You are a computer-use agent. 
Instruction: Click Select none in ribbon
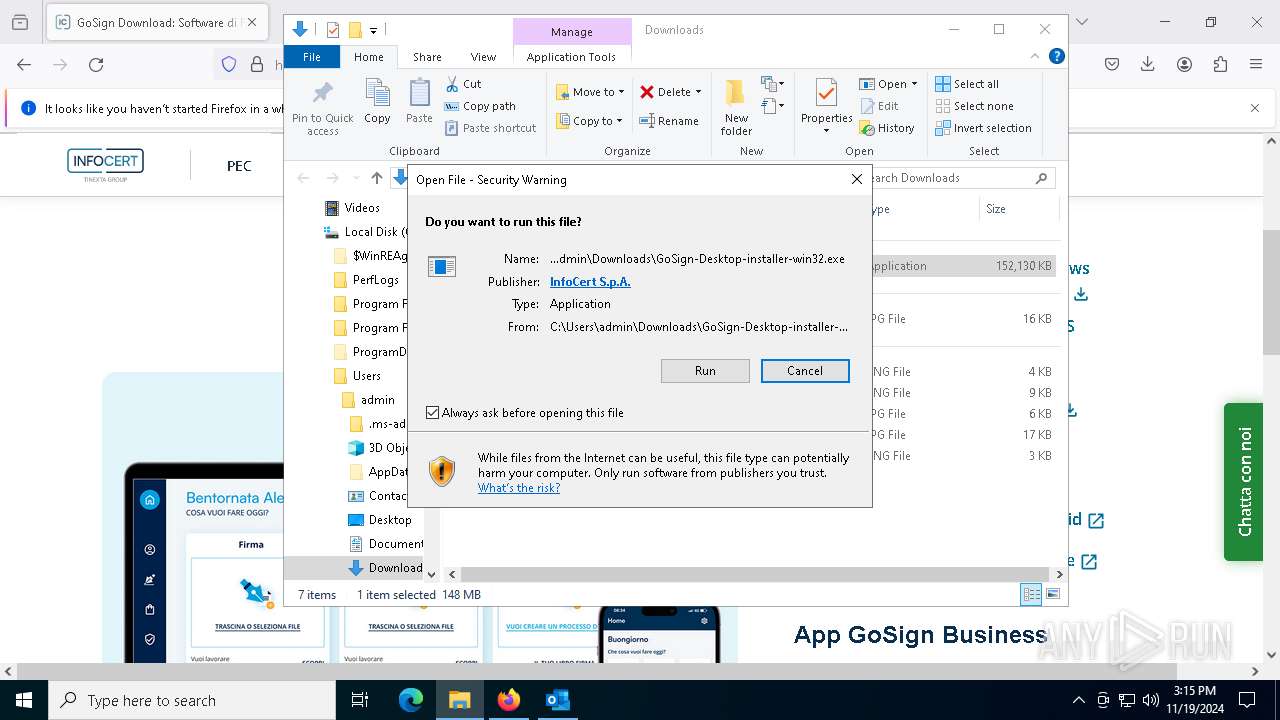(x=974, y=106)
